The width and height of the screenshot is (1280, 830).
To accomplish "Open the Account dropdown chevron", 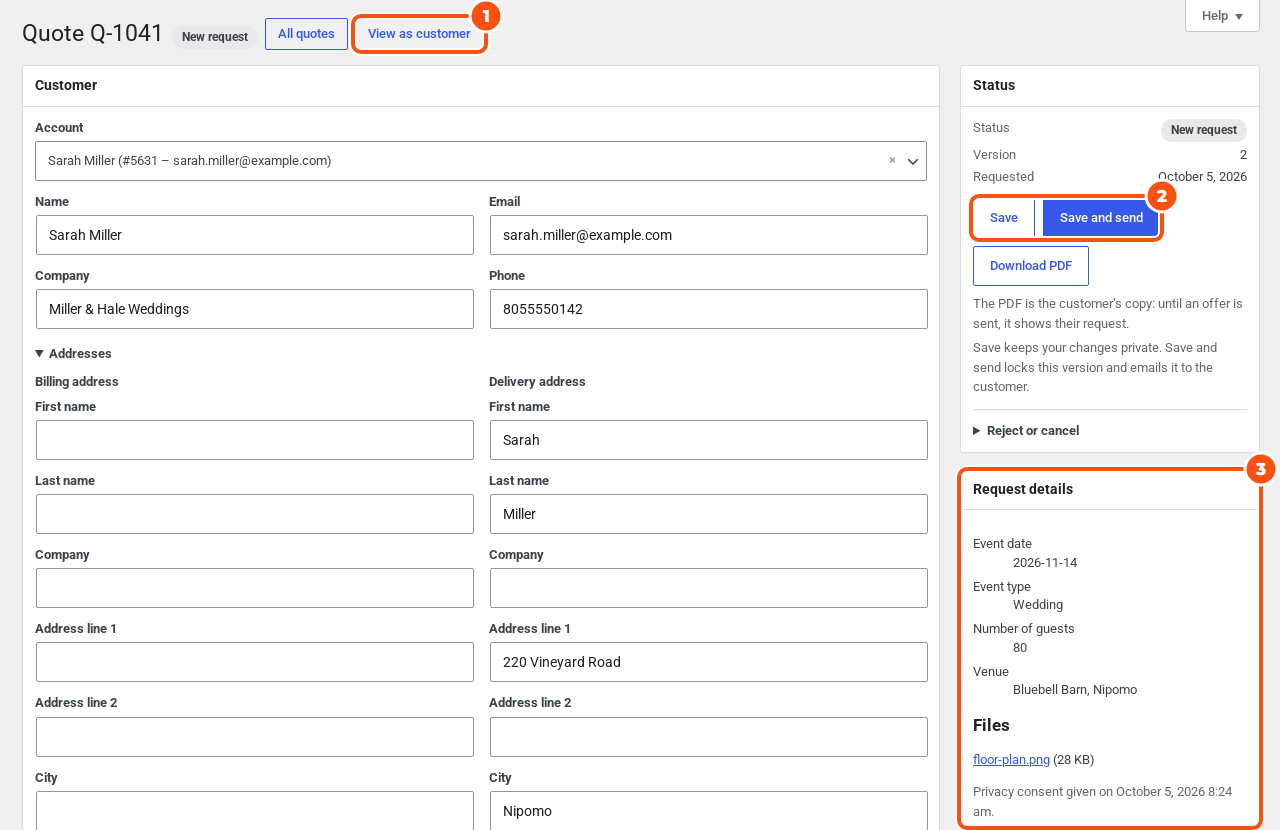I will click(x=913, y=161).
